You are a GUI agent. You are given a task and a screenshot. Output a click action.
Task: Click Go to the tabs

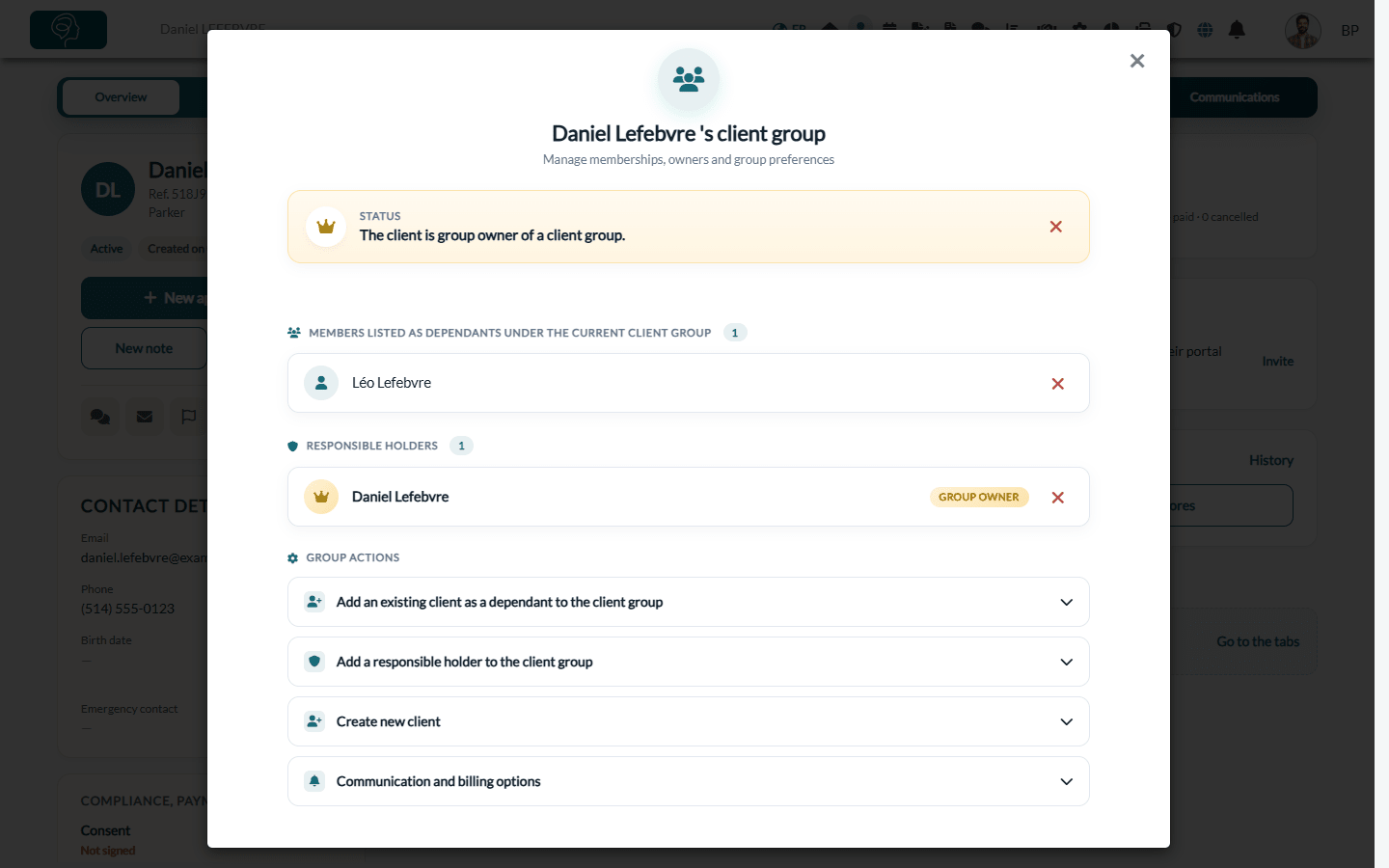click(x=1258, y=641)
